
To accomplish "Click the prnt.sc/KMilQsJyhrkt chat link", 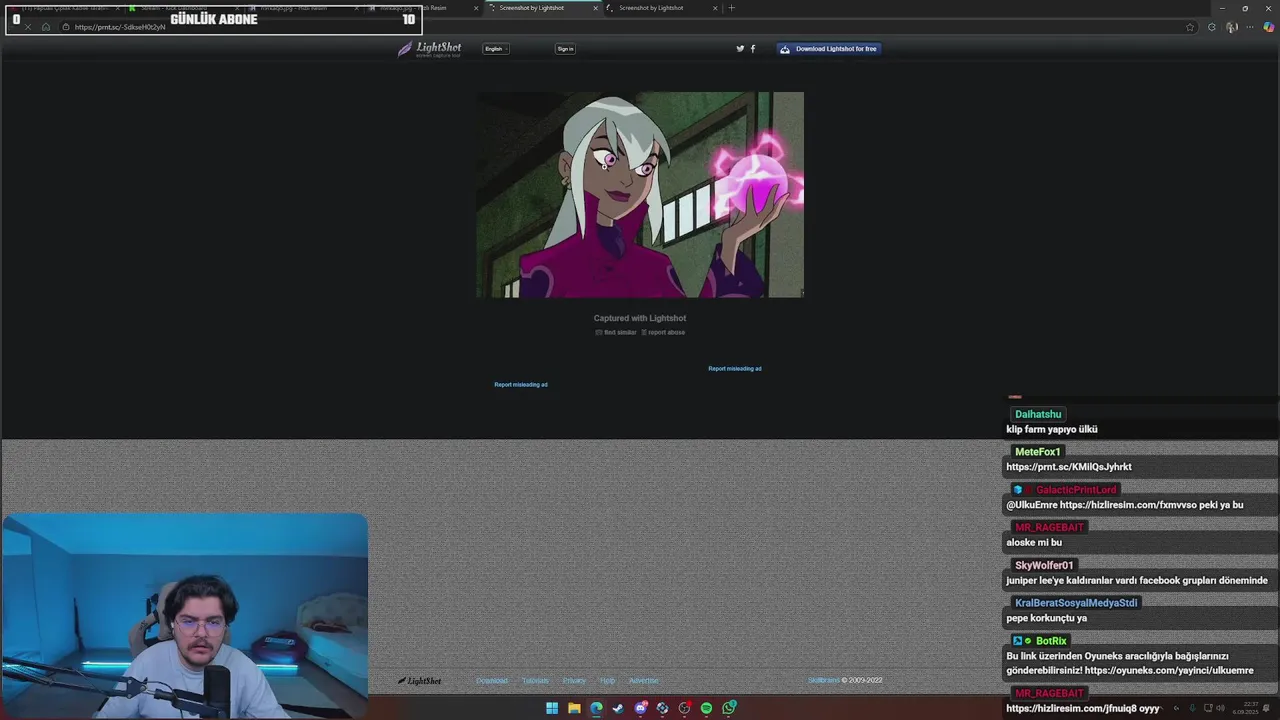I will (1069, 467).
